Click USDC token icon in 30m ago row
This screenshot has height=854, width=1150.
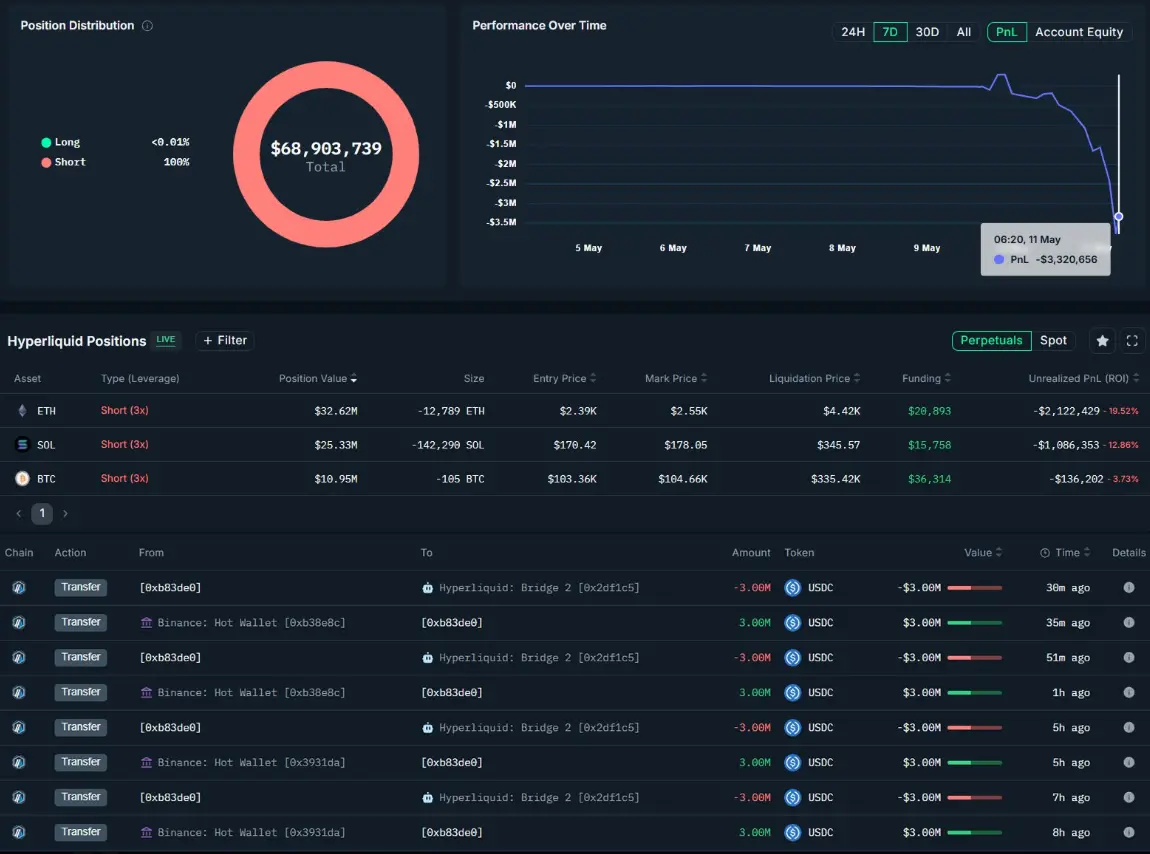click(792, 588)
